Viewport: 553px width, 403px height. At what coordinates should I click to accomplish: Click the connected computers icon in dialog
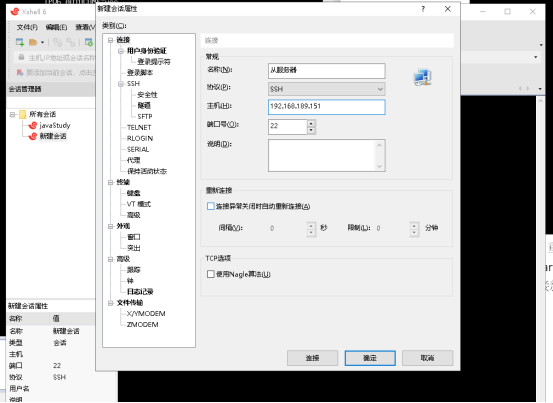tap(422, 77)
